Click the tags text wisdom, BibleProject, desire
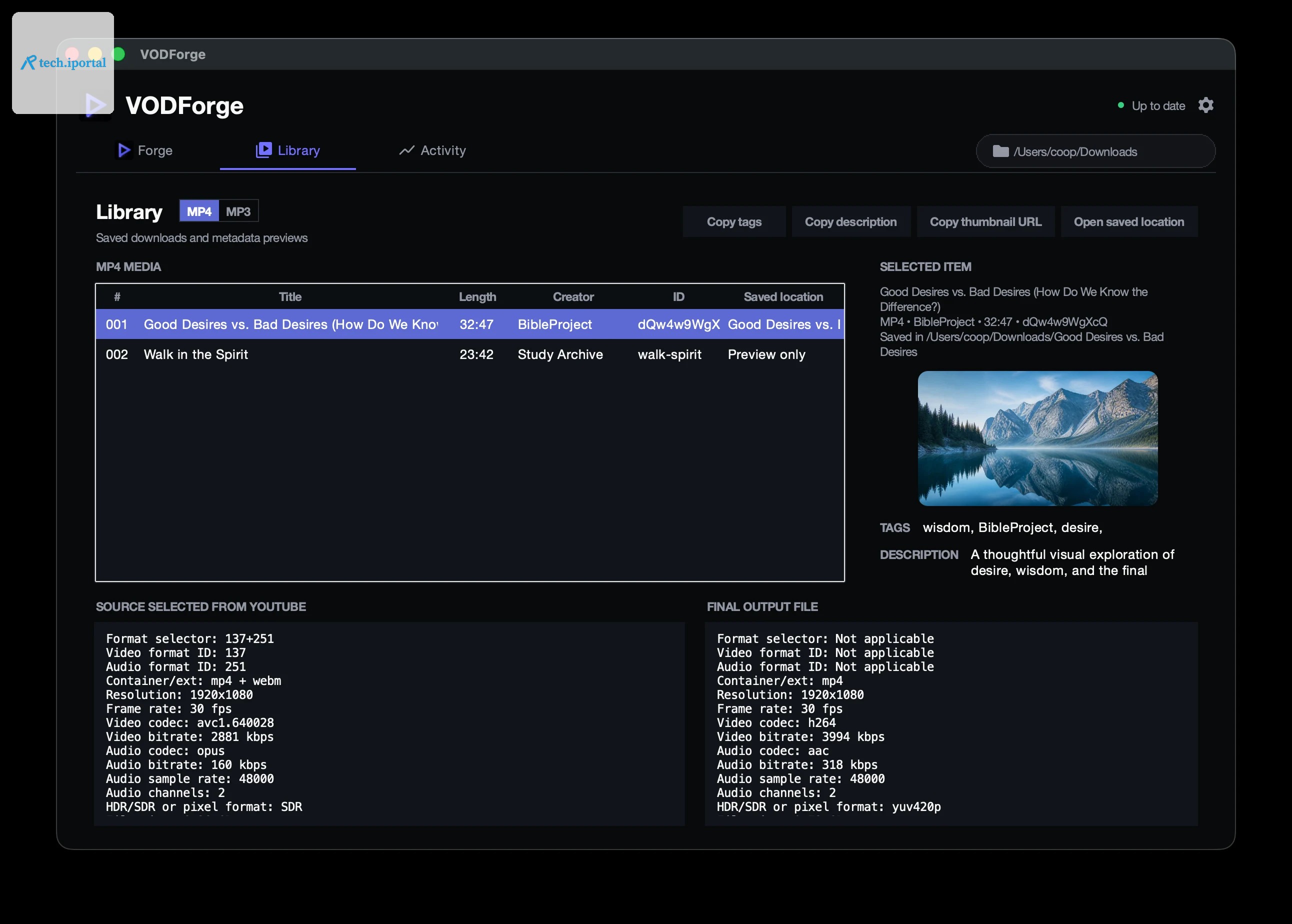 pyautogui.click(x=1012, y=527)
